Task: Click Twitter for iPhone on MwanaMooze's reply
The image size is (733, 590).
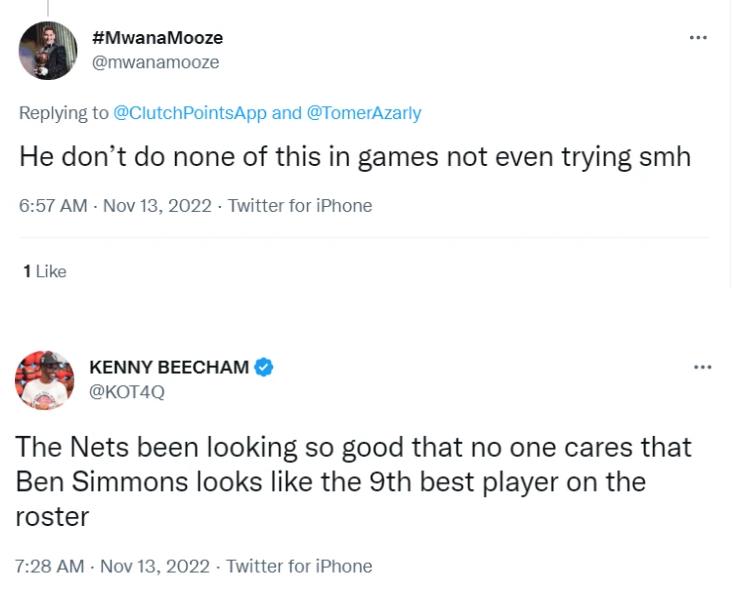Action: click(x=300, y=206)
